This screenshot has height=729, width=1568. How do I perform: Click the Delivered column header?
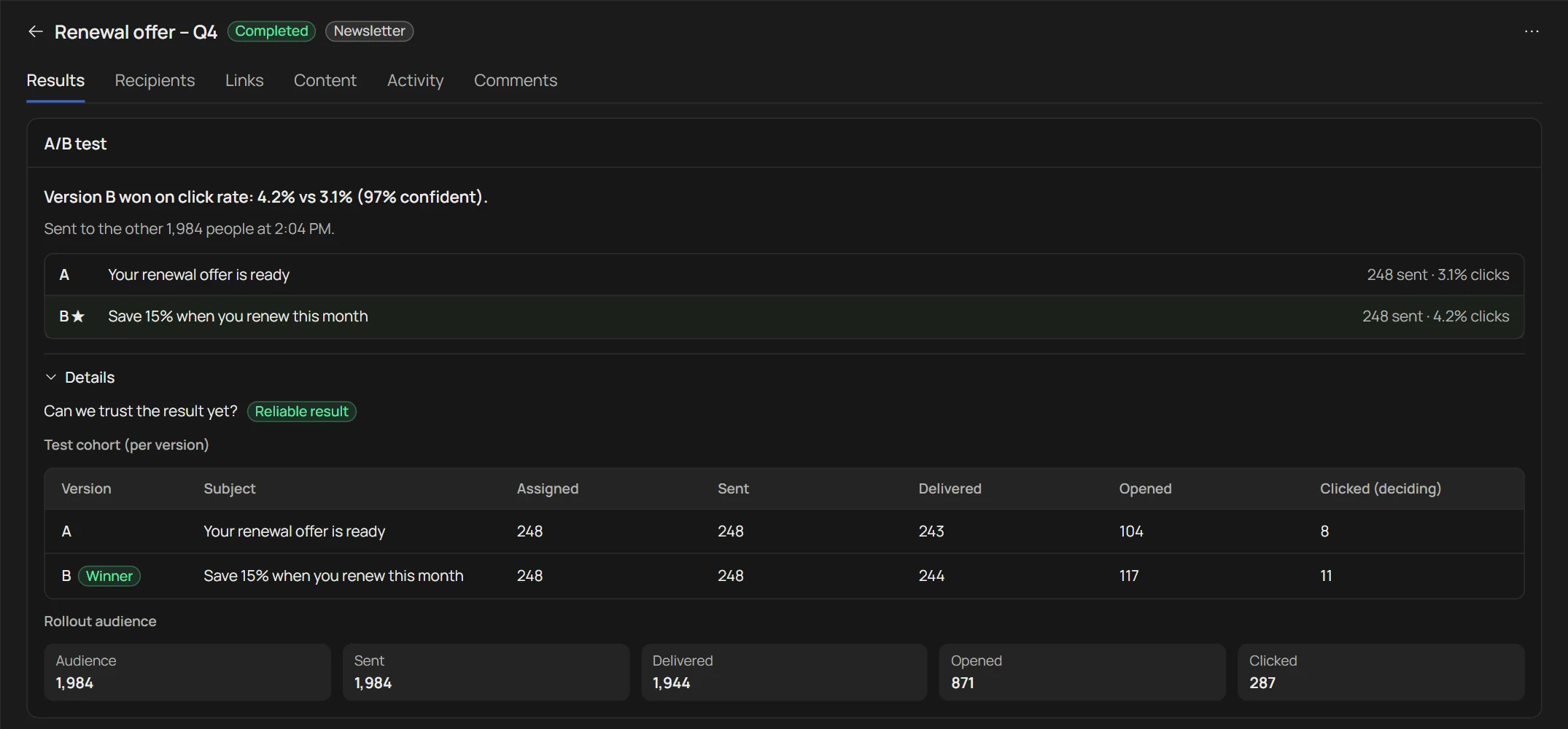click(950, 488)
